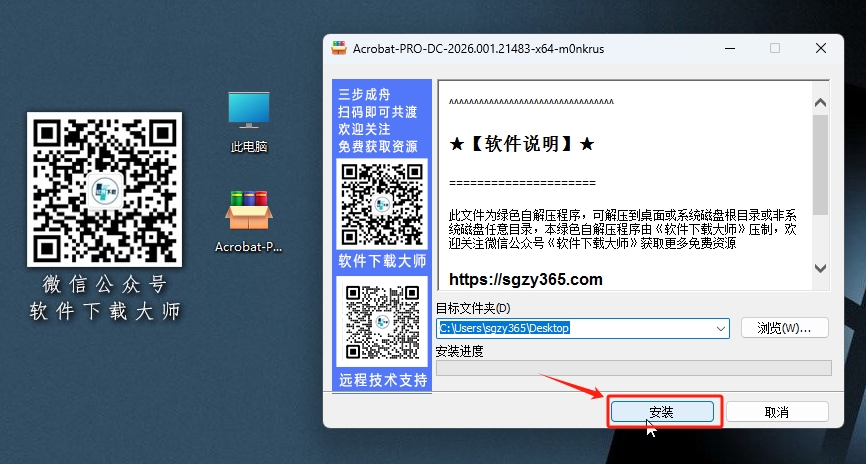This screenshot has width=866, height=464.
Task: Close the self-extractor window
Action: [x=821, y=48]
